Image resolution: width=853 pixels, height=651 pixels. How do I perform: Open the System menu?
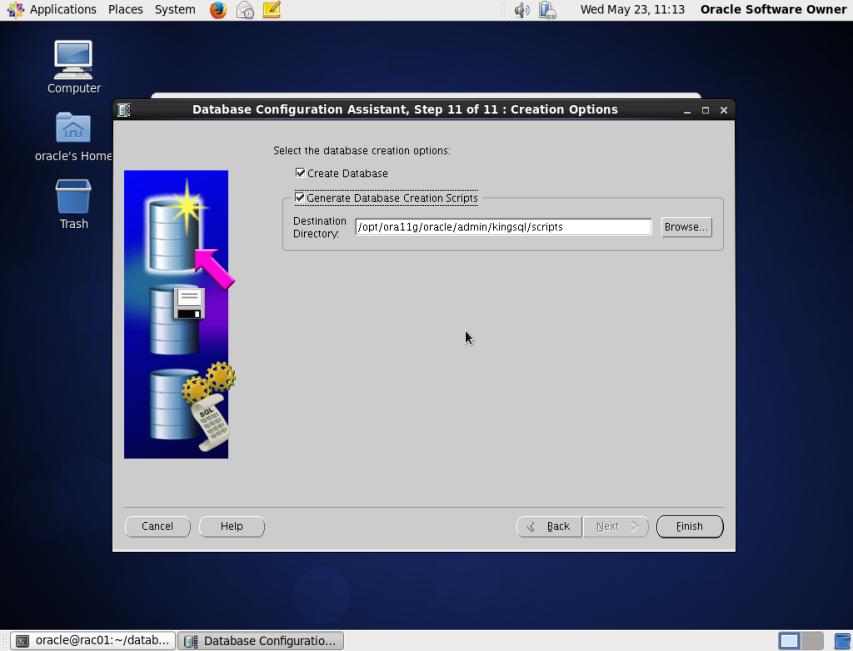(174, 10)
